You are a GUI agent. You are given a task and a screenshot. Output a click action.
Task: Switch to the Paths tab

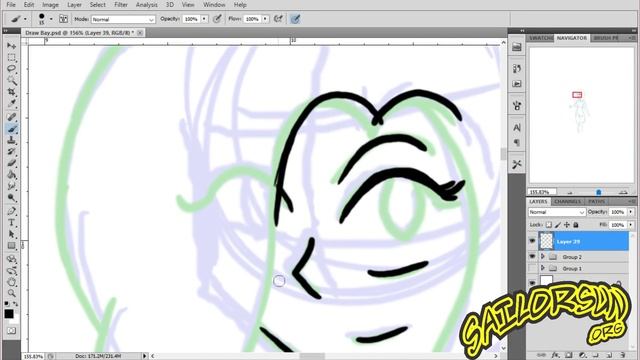click(x=596, y=202)
